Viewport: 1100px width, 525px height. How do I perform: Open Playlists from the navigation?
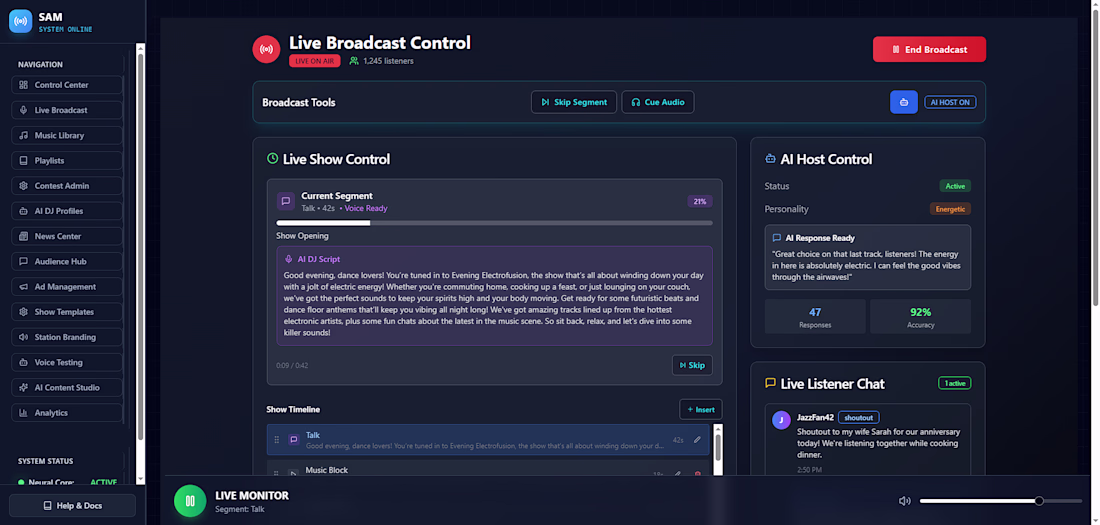pyautogui.click(x=67, y=161)
